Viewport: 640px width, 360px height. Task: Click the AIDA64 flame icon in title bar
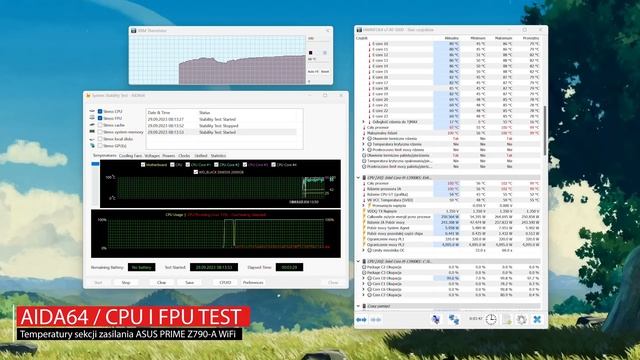88,96
